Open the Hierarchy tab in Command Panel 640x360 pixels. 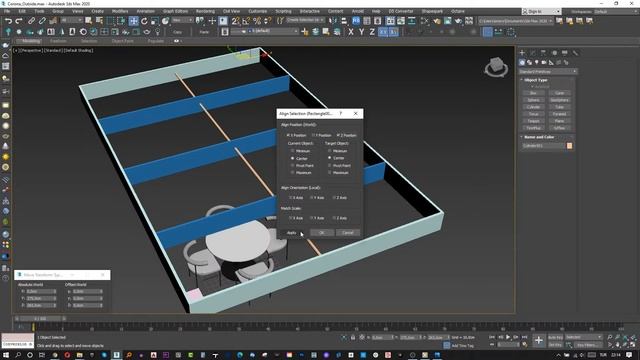click(x=543, y=53)
